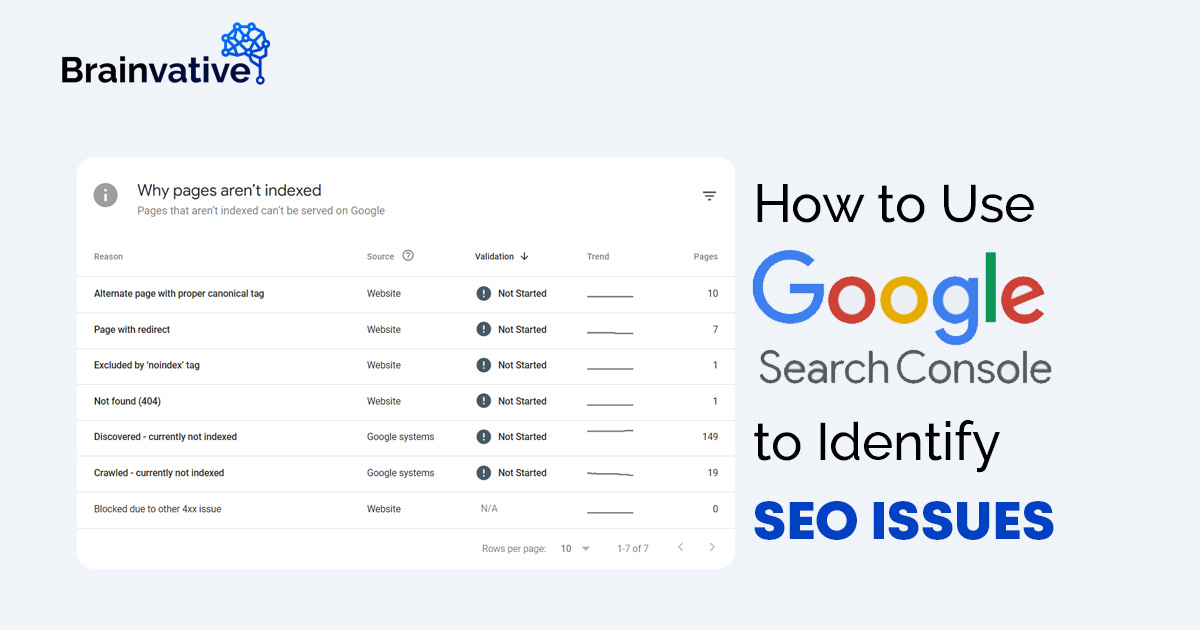1200x630 pixels.
Task: Open Alternate page with proper canonical tag row
Action: pyautogui.click(x=406, y=294)
